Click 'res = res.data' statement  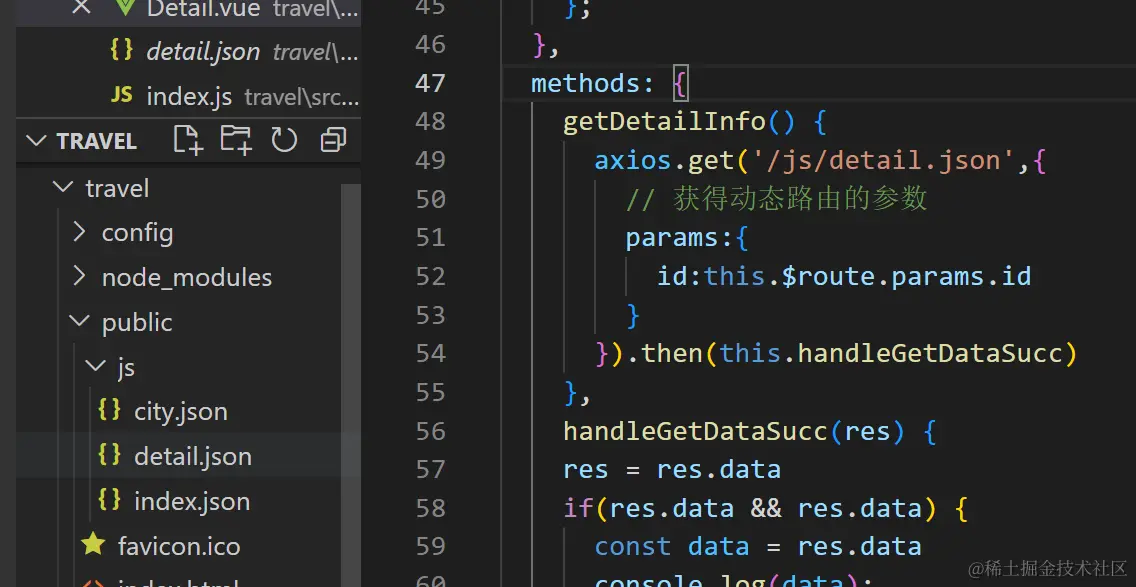coord(672,470)
